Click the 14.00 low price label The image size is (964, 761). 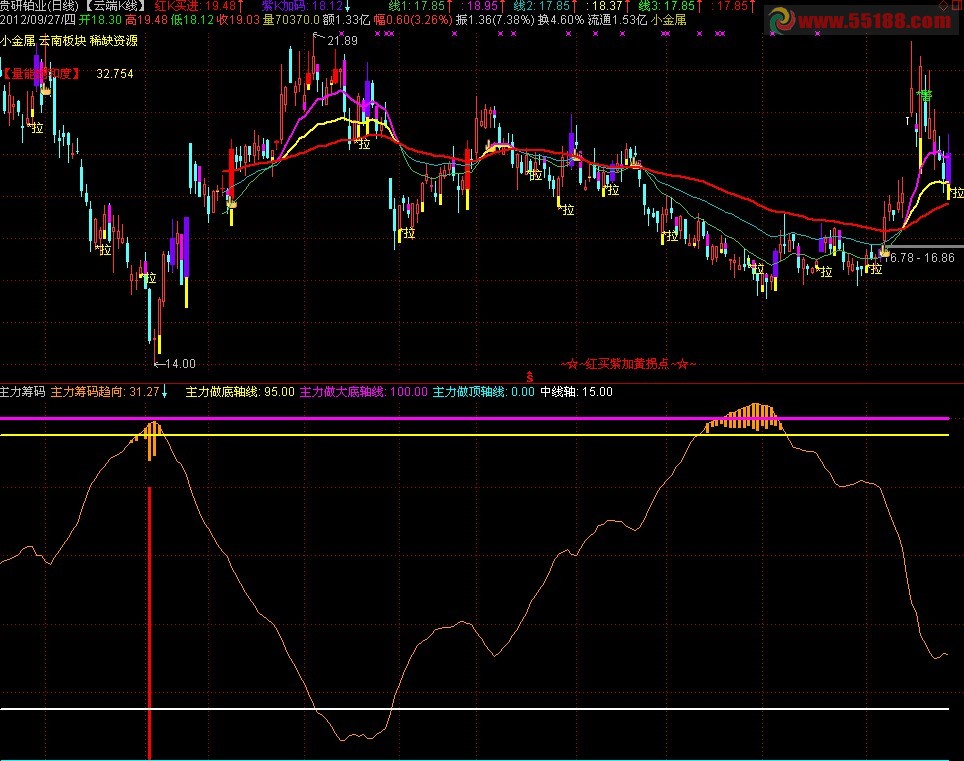pos(180,364)
